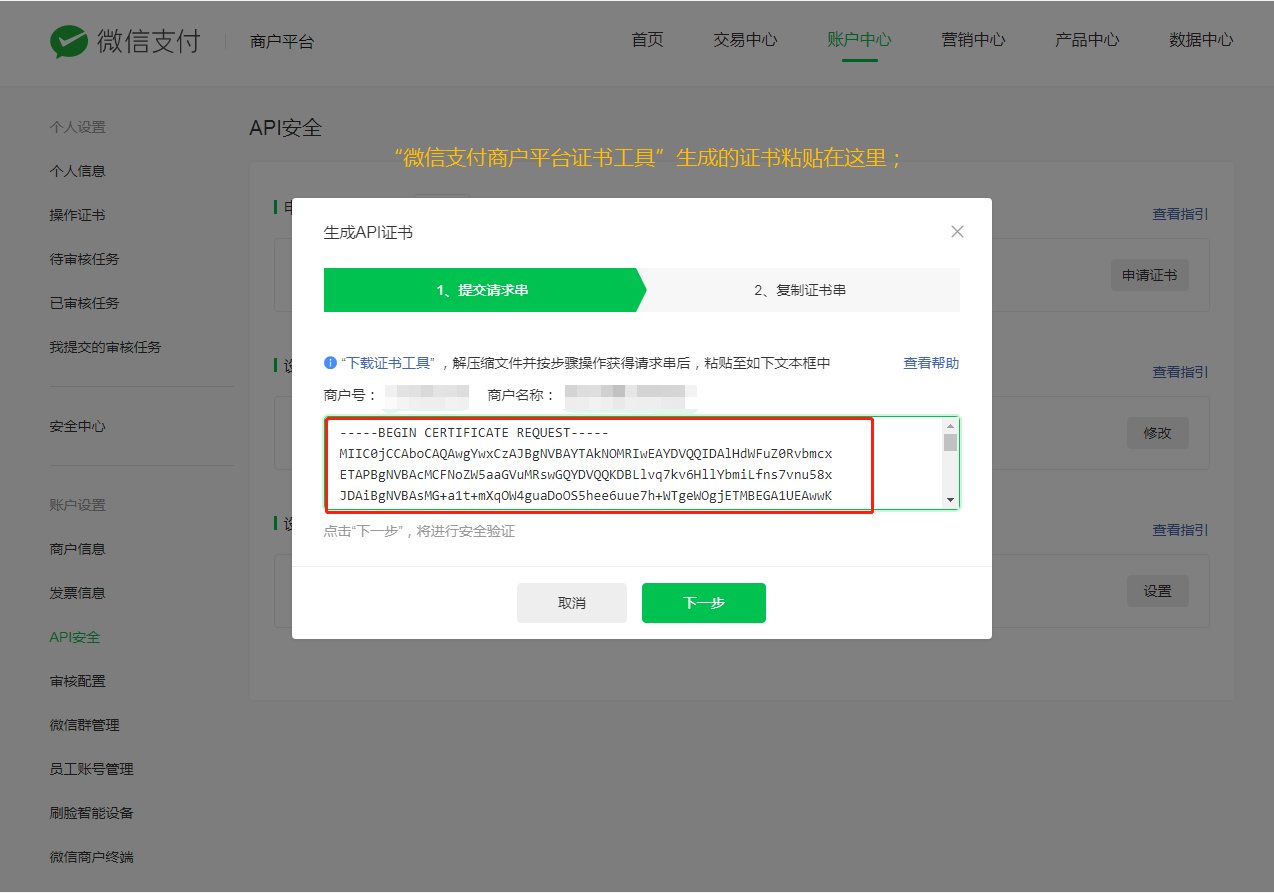Open the 查看帮助 link in dialog
The height and width of the screenshot is (893, 1274).
pyautogui.click(x=931, y=363)
